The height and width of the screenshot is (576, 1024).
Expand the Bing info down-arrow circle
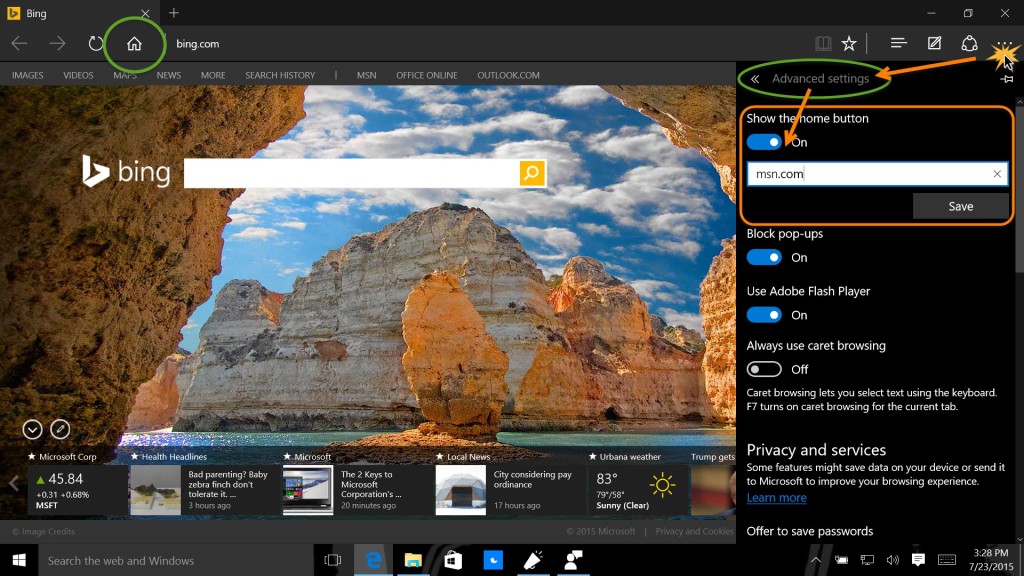coord(32,429)
